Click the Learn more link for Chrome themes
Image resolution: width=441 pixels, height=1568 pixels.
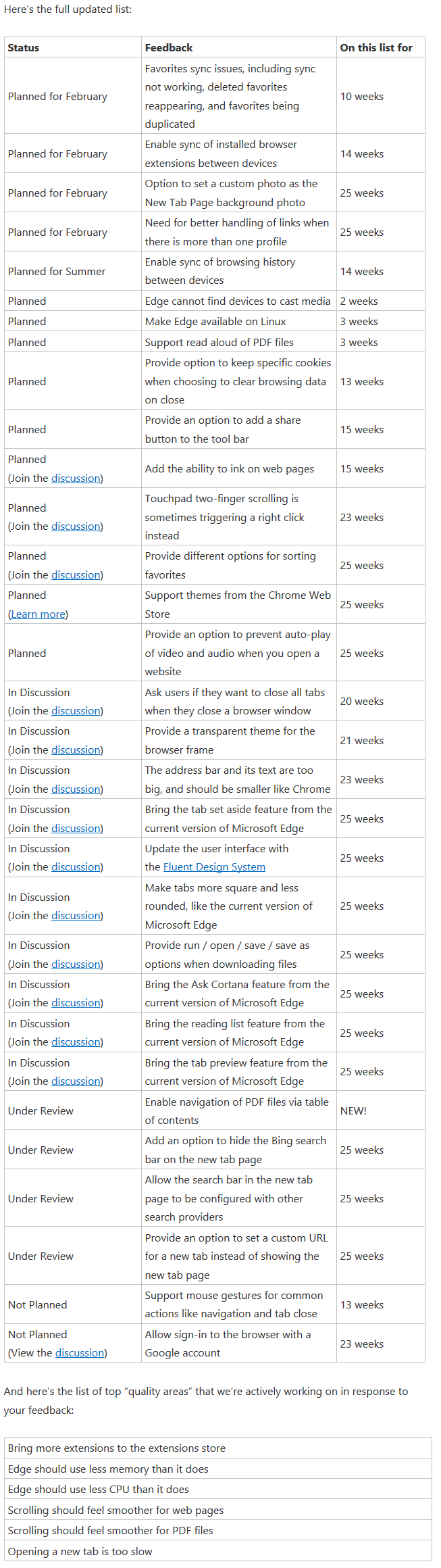(38, 614)
